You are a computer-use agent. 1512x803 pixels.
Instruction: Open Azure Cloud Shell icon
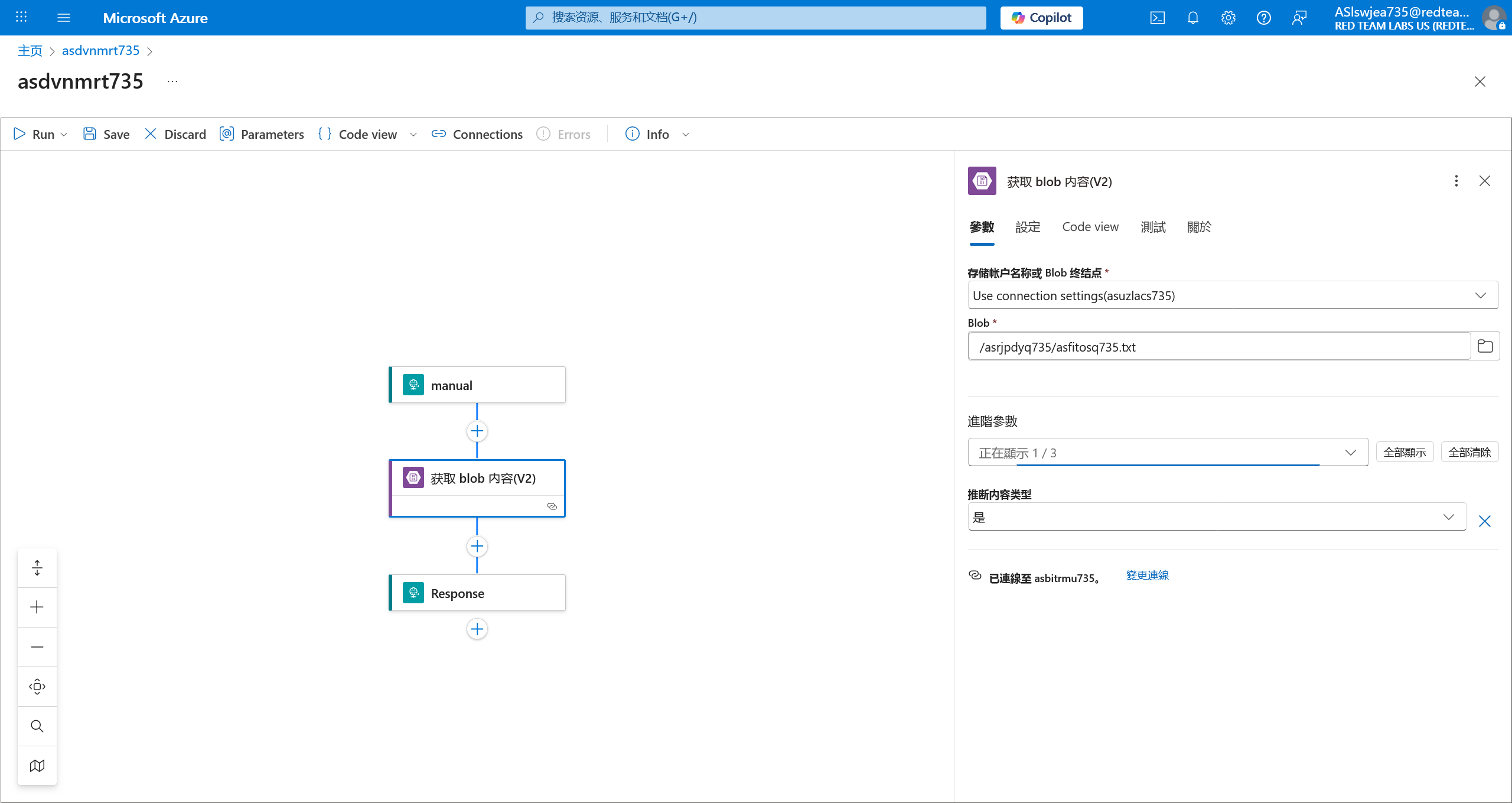[x=1158, y=18]
